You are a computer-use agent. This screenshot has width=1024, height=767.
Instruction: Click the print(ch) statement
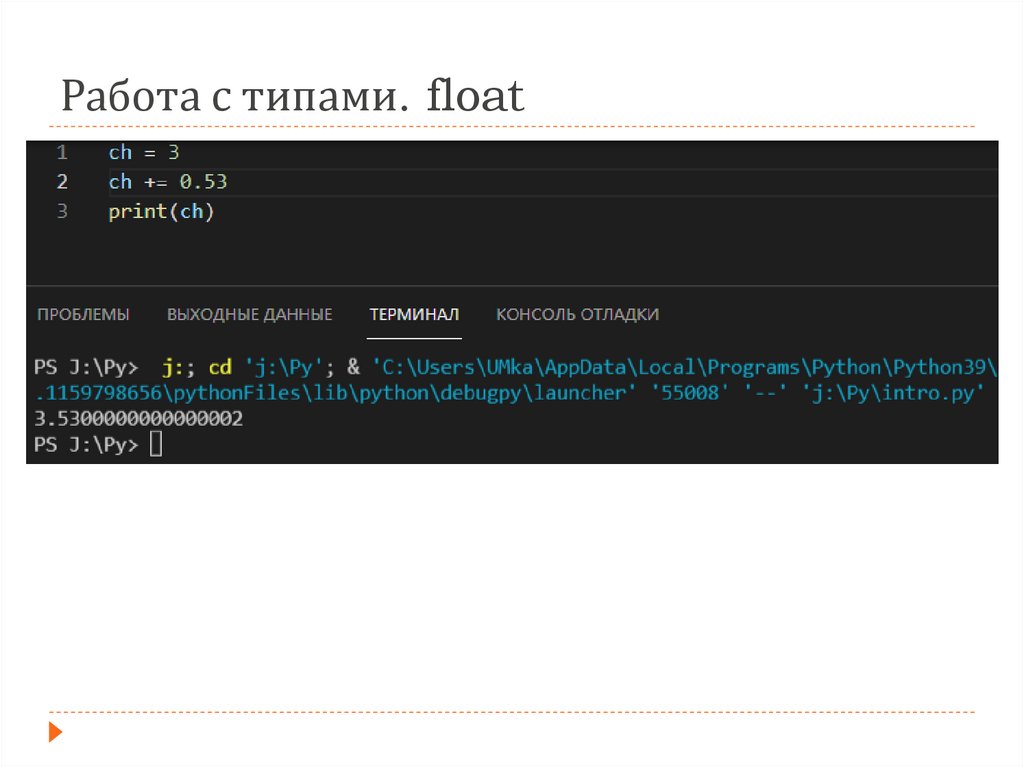[x=161, y=212]
